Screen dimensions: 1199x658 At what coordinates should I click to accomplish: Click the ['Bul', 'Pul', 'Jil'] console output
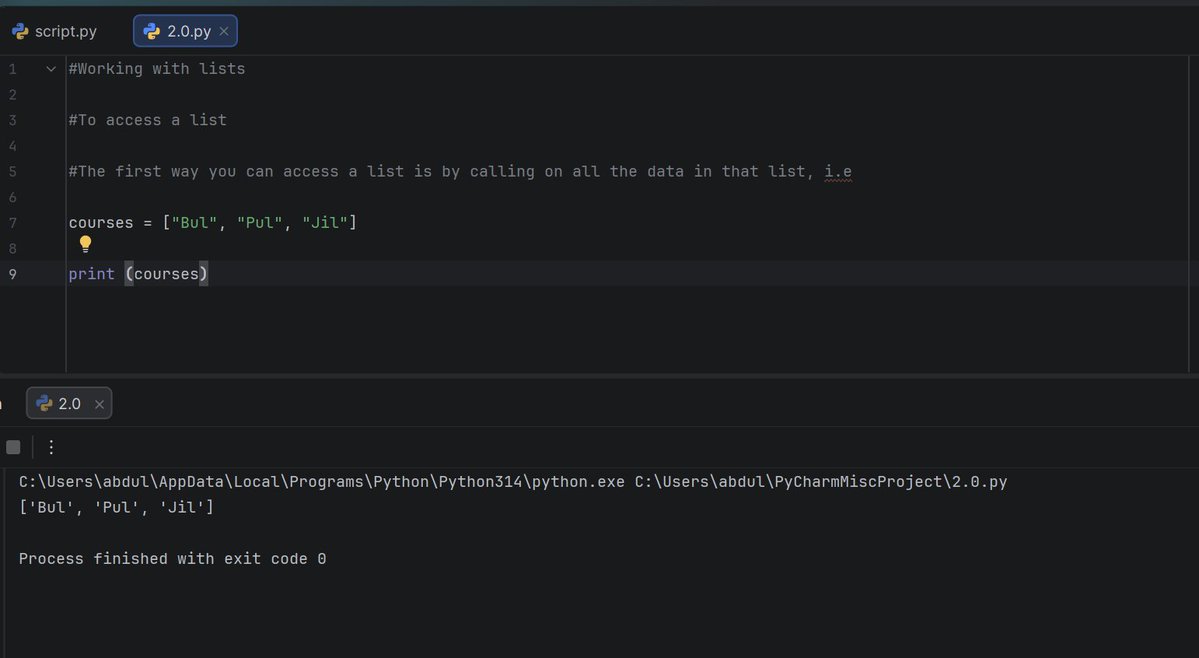click(116, 507)
